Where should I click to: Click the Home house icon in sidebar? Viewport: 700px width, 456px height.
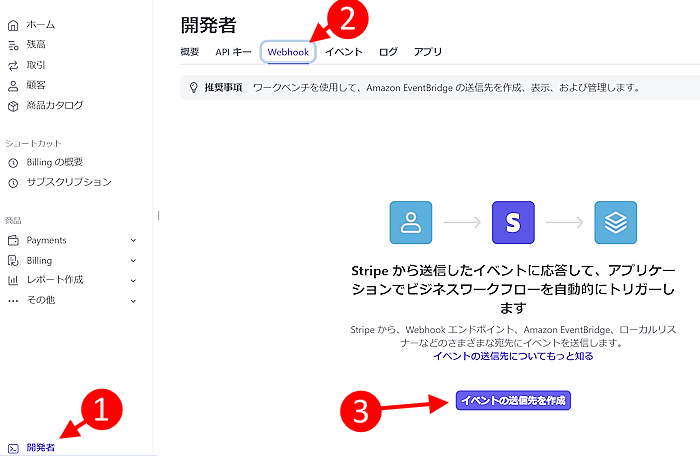[x=13, y=25]
